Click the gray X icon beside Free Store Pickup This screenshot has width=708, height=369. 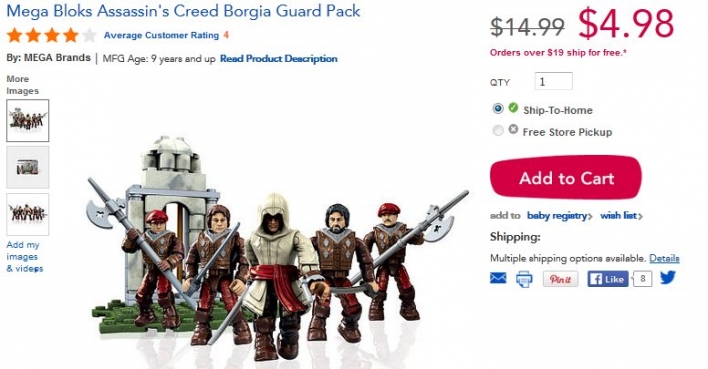tap(513, 129)
